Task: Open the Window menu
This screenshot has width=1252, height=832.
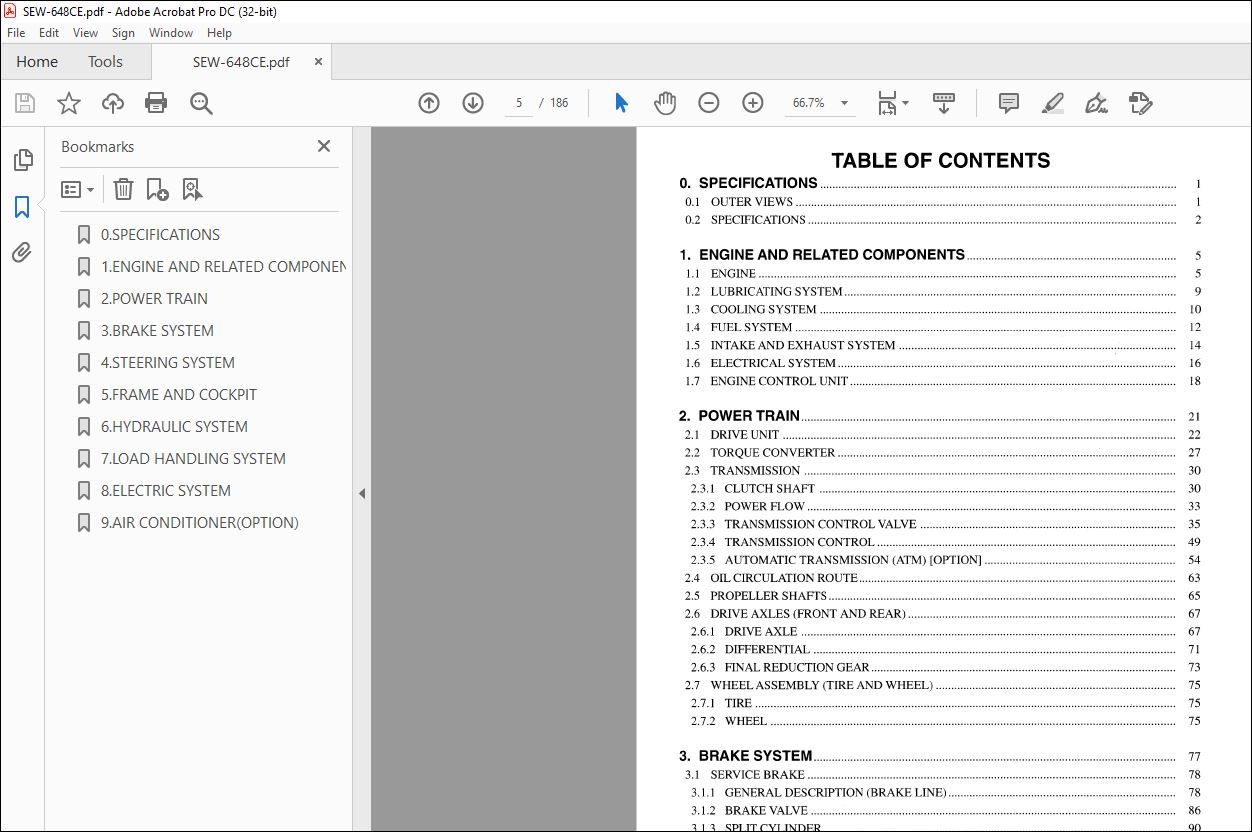Action: (171, 33)
